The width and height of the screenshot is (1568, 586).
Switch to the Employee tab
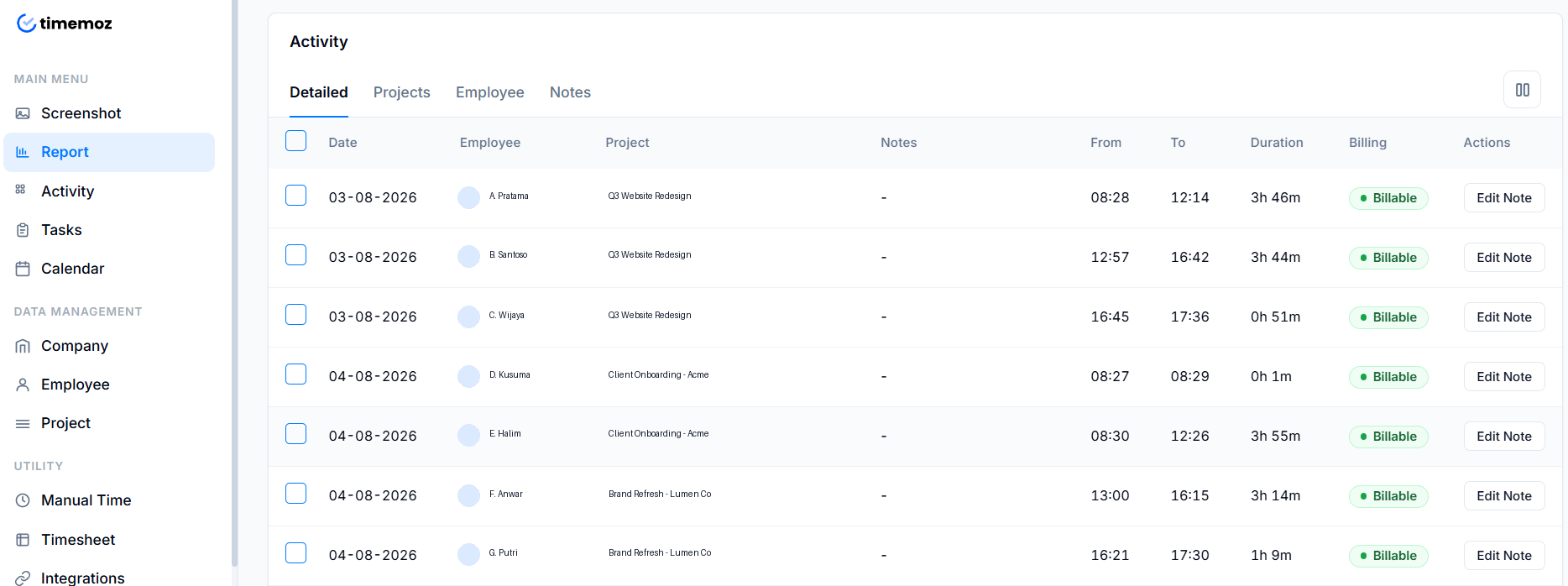490,92
